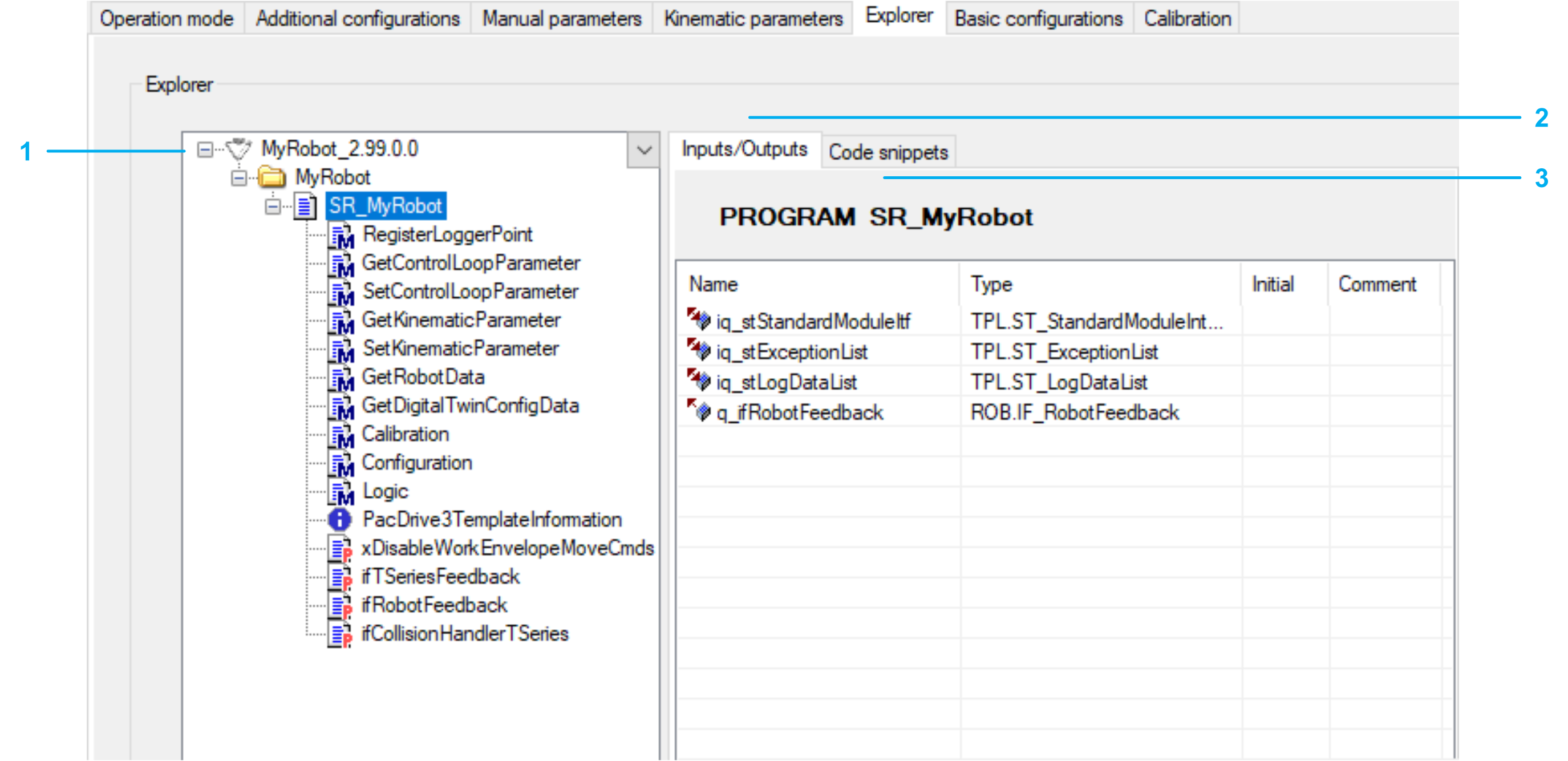Select the iq_stLogDataList table row
Viewport: 1568px width, 761px height.
787,382
